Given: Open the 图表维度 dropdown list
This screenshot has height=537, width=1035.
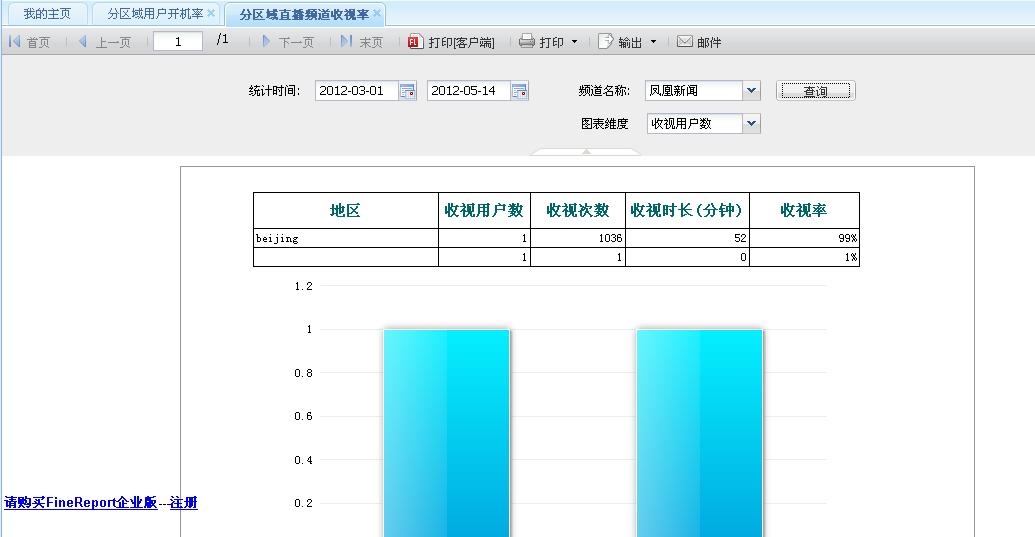Looking at the screenshot, I should [751, 123].
